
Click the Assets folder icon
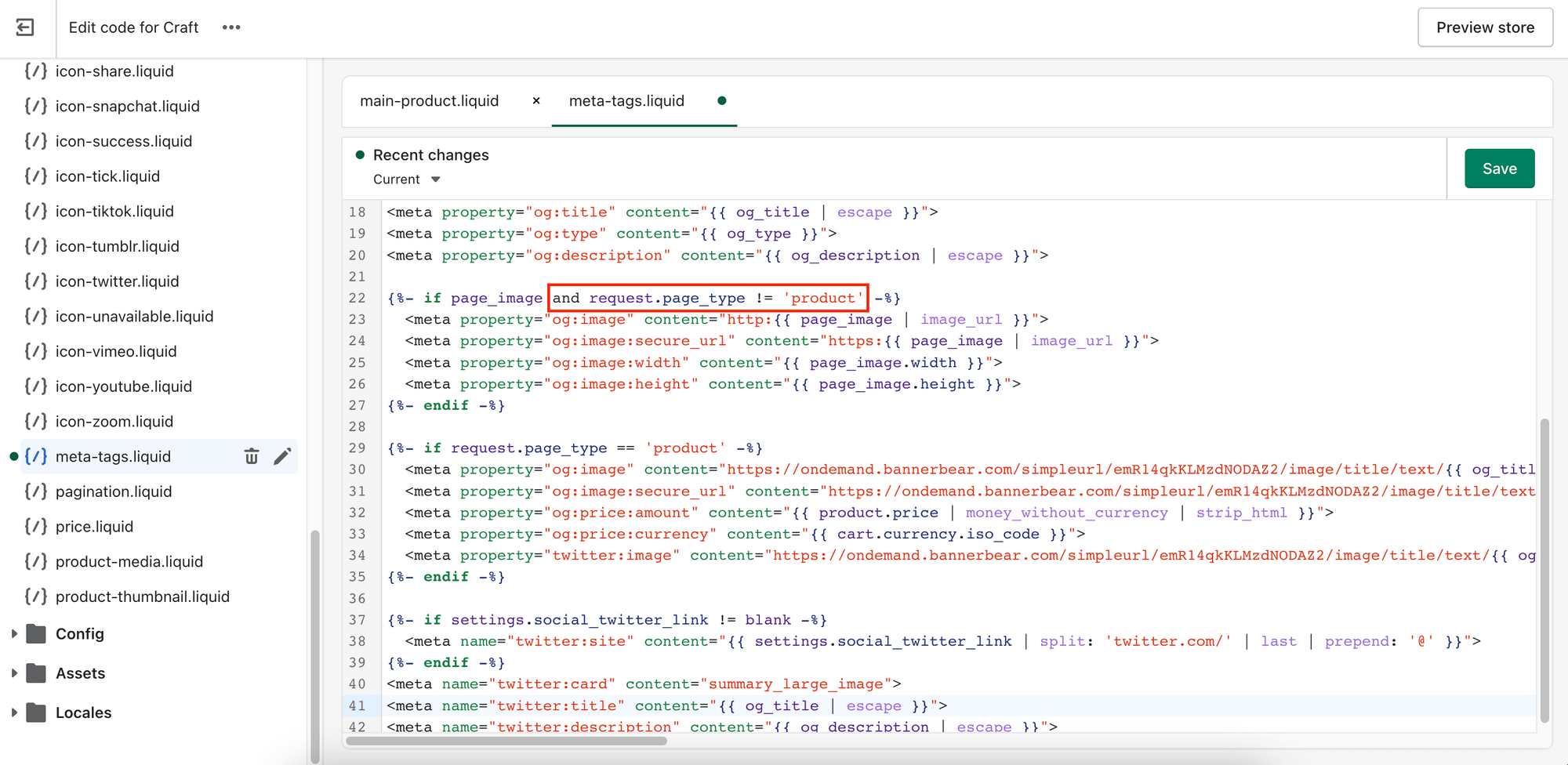[x=36, y=673]
